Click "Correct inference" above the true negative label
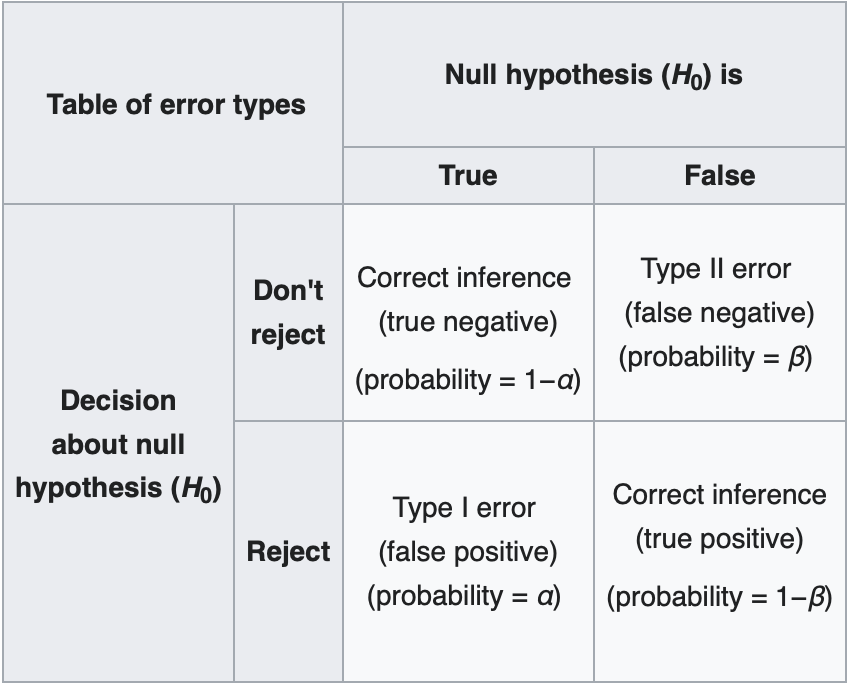Viewport: 848px width, 684px height. (x=464, y=278)
